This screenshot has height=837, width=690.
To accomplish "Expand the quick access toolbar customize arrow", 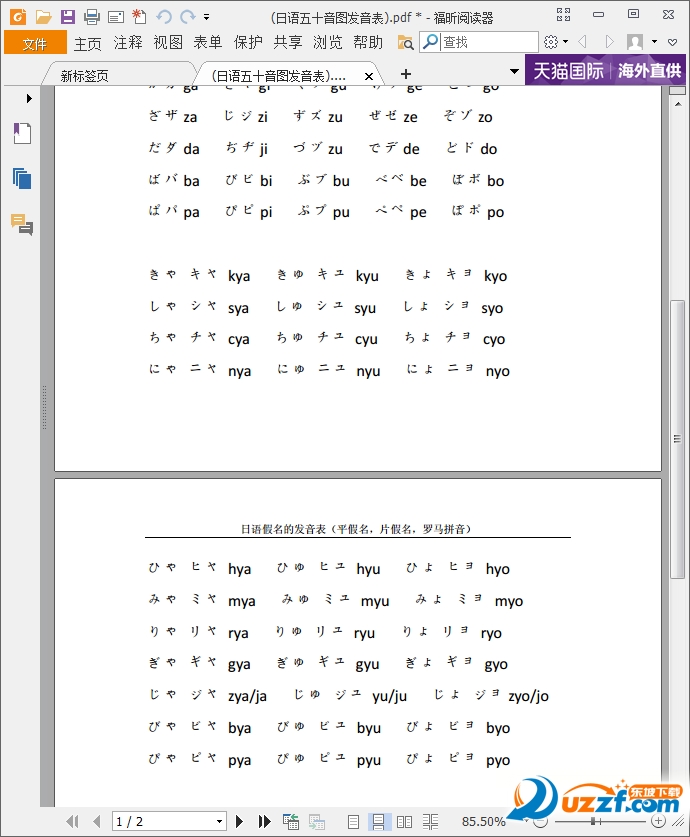I will point(207,17).
